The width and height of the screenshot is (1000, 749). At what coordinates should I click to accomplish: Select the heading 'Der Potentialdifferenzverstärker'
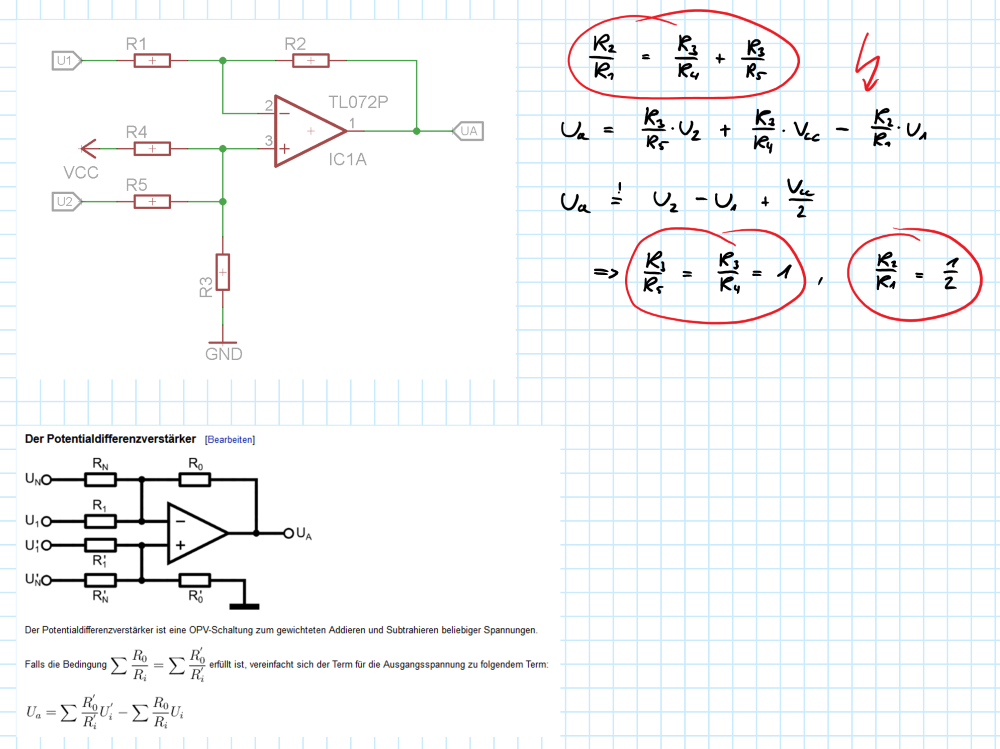[x=110, y=439]
